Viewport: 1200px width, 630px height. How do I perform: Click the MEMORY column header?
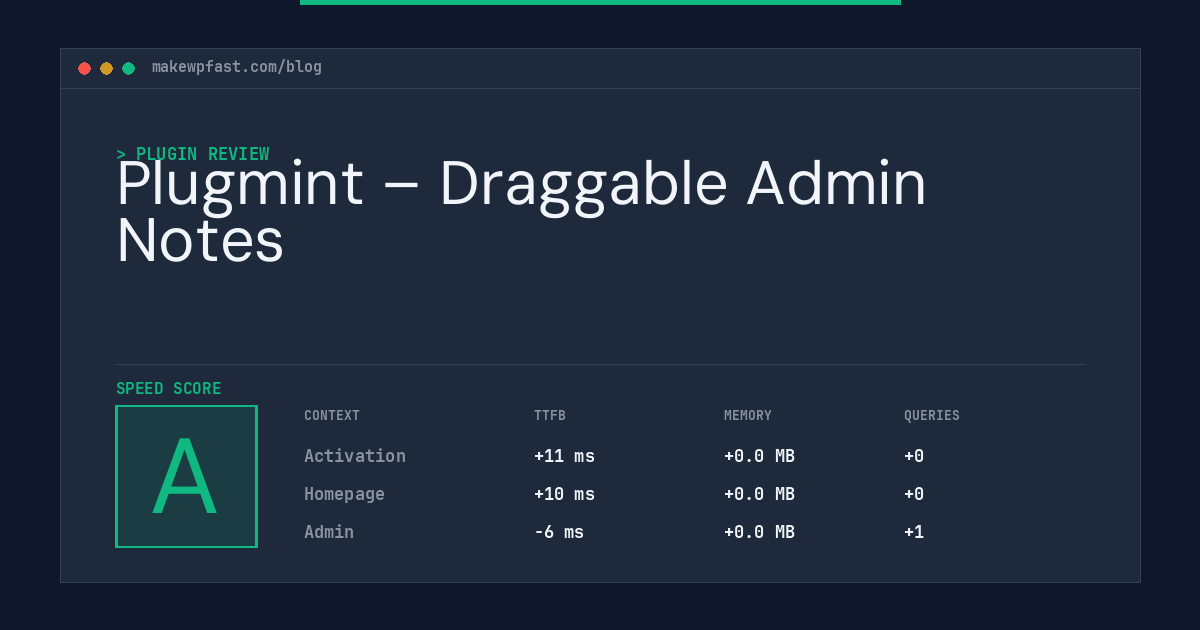[x=748, y=416]
